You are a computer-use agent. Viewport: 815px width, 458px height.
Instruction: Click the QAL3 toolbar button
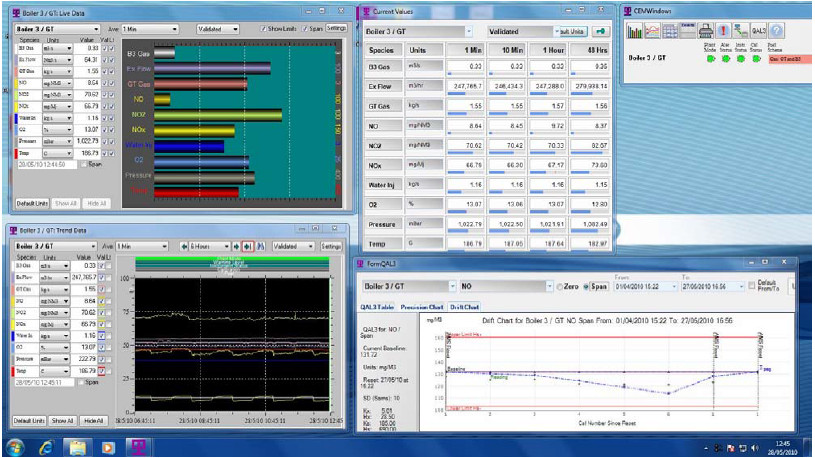757,32
